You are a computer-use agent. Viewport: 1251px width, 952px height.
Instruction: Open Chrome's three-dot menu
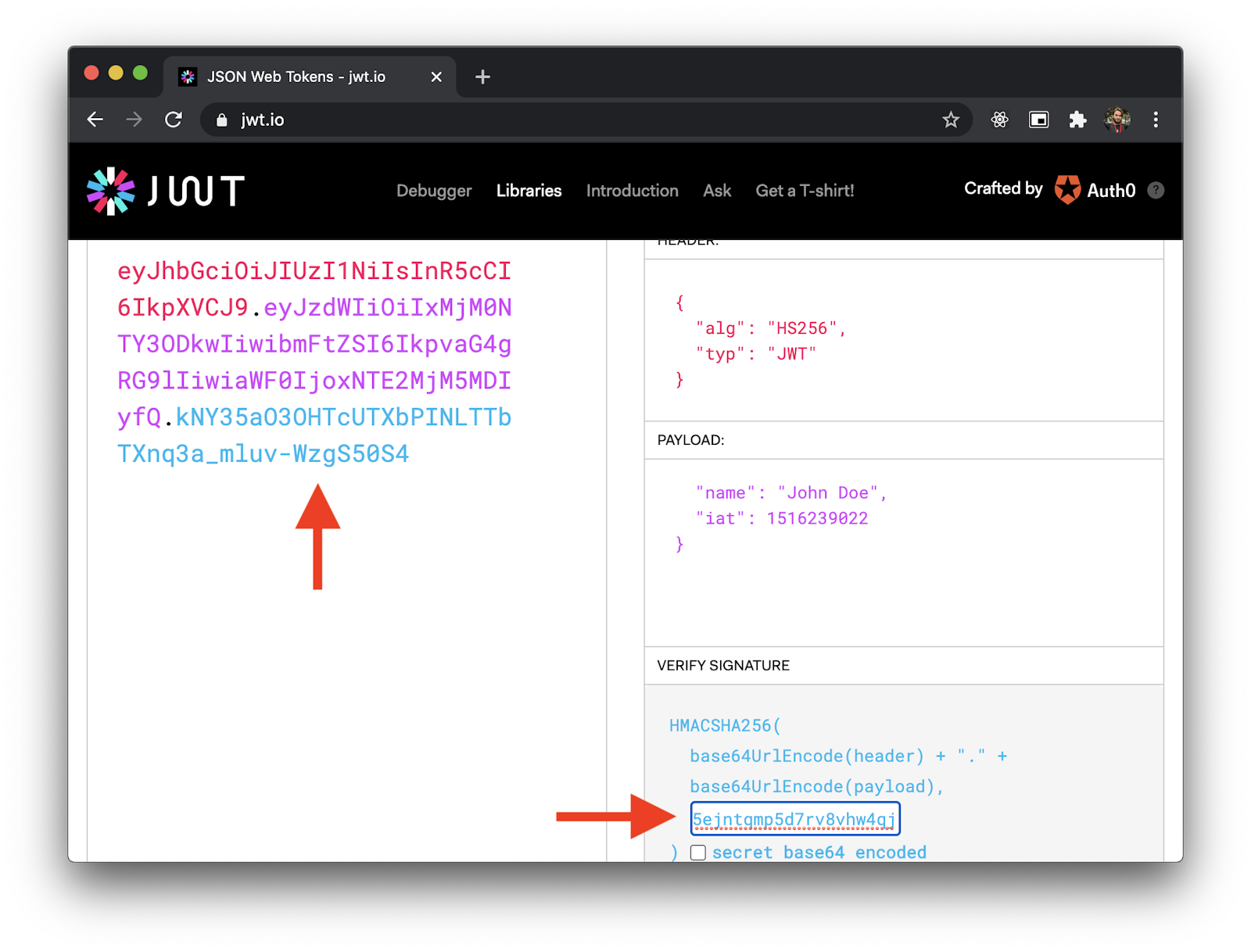pyautogui.click(x=1156, y=120)
